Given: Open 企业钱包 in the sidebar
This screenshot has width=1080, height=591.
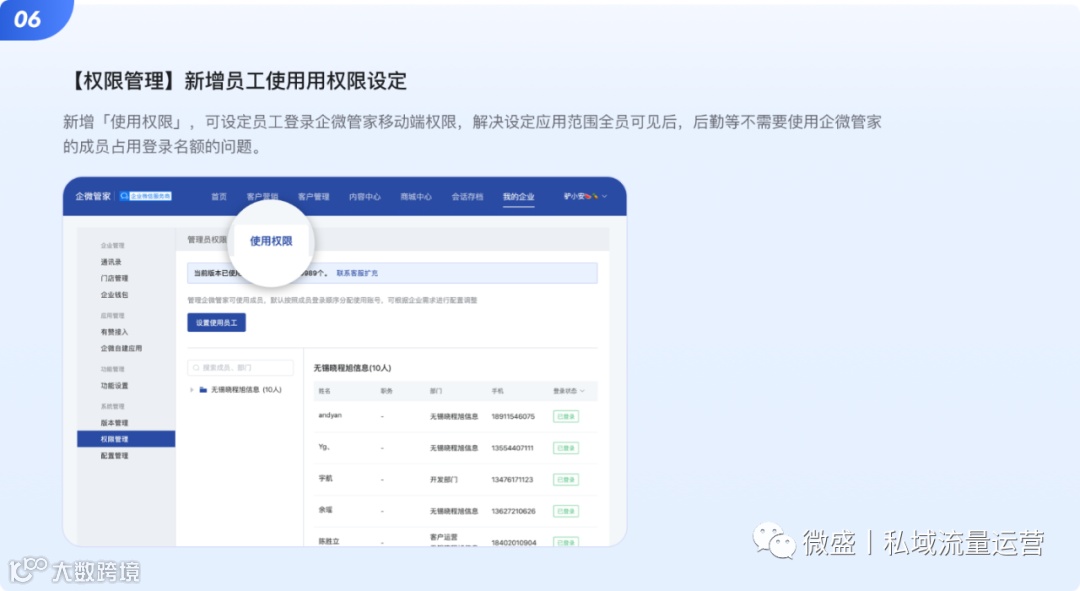Looking at the screenshot, I should pos(114,295).
